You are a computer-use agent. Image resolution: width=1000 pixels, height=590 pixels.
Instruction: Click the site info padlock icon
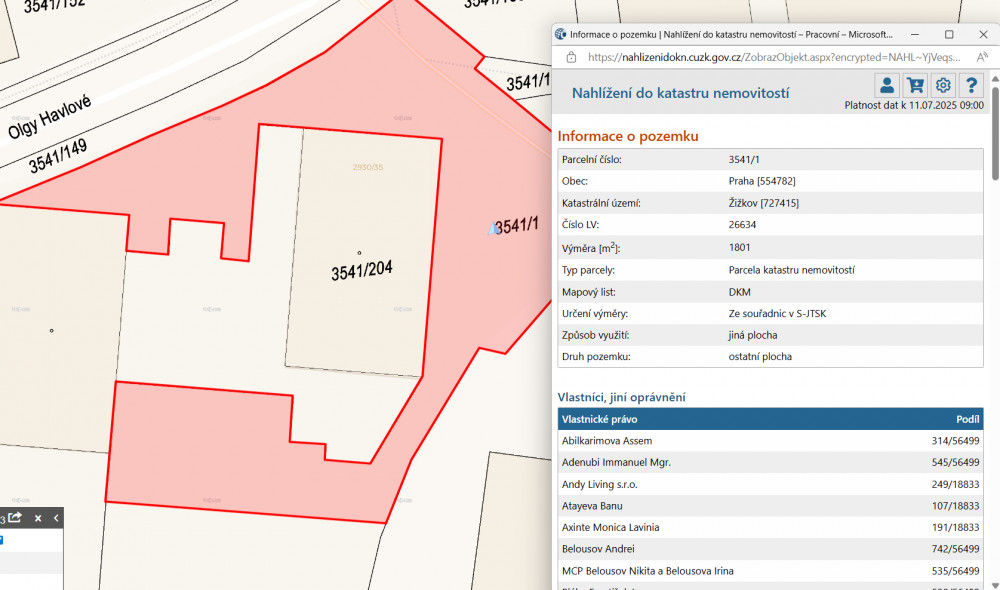pyautogui.click(x=571, y=57)
